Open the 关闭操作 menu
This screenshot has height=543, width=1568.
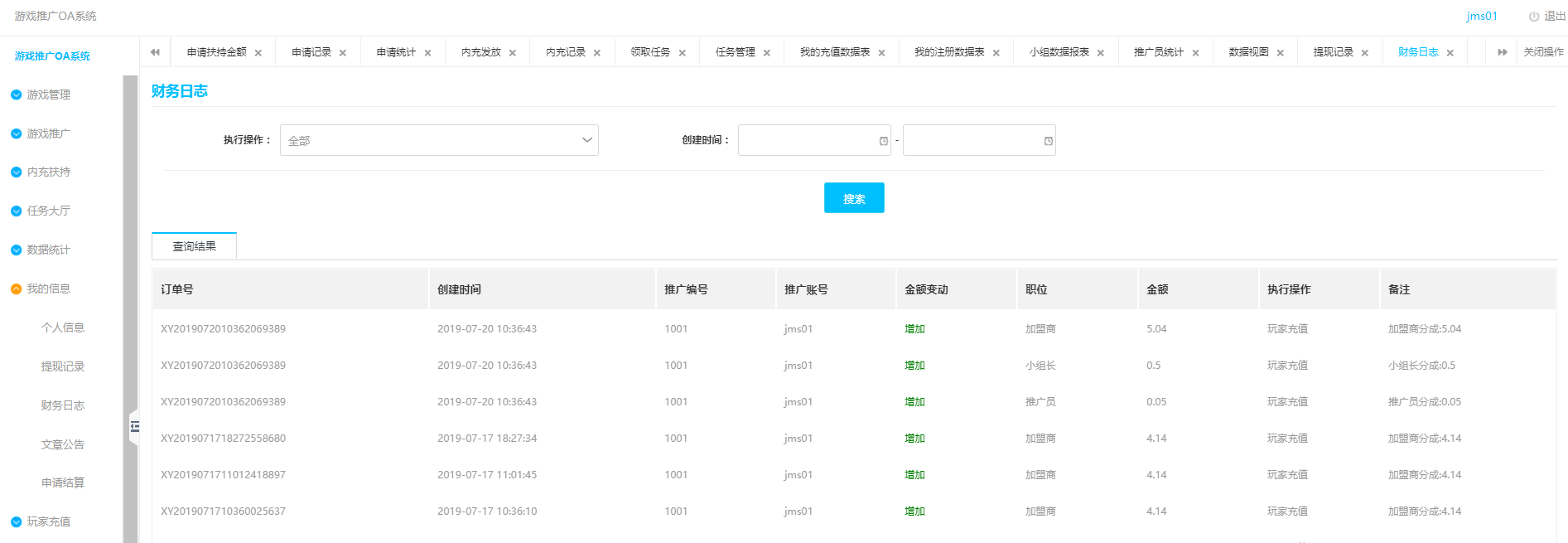[x=1543, y=52]
